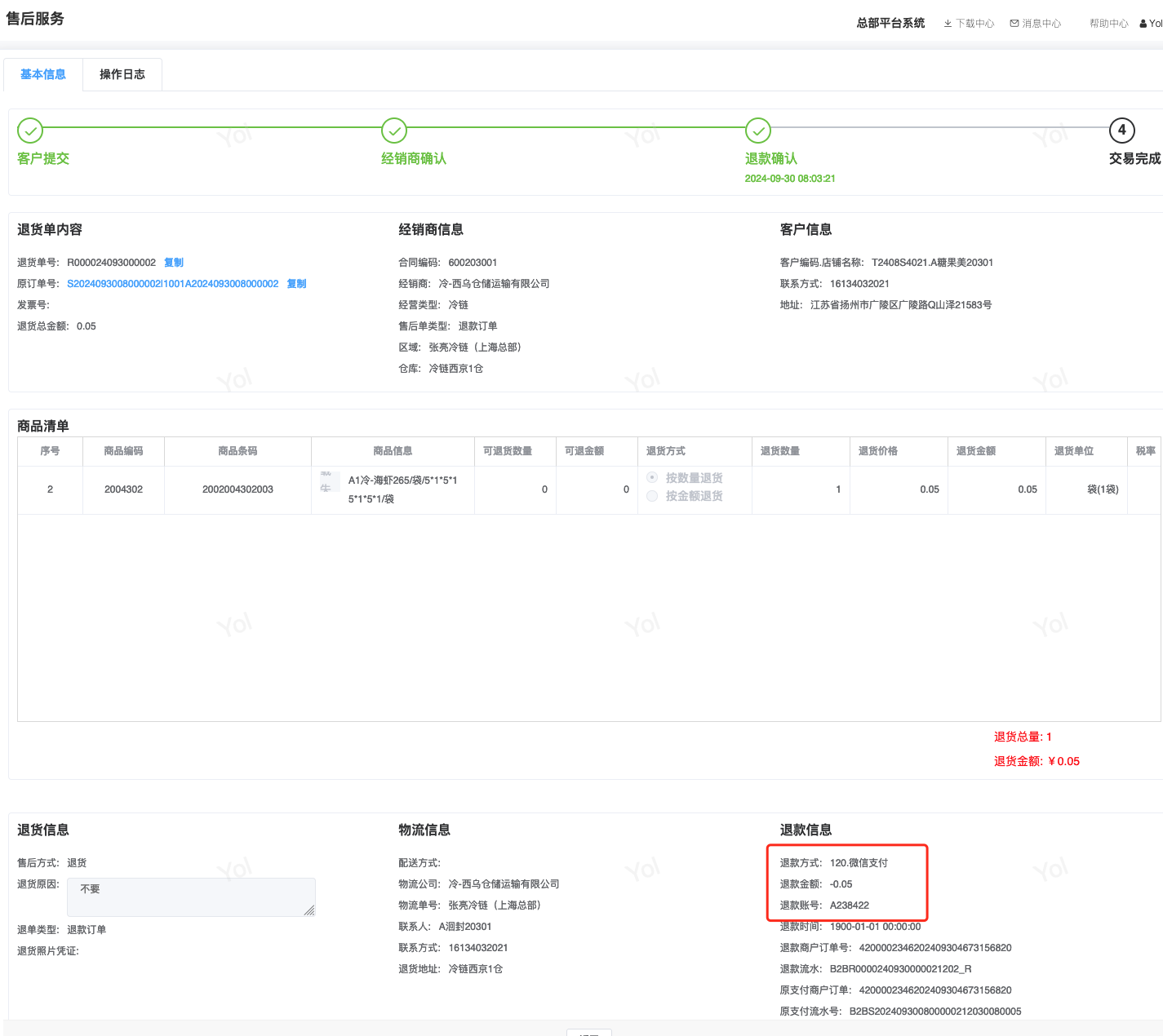Select the 按金额退货 radio button
The height and width of the screenshot is (1036, 1163).
pos(652,496)
